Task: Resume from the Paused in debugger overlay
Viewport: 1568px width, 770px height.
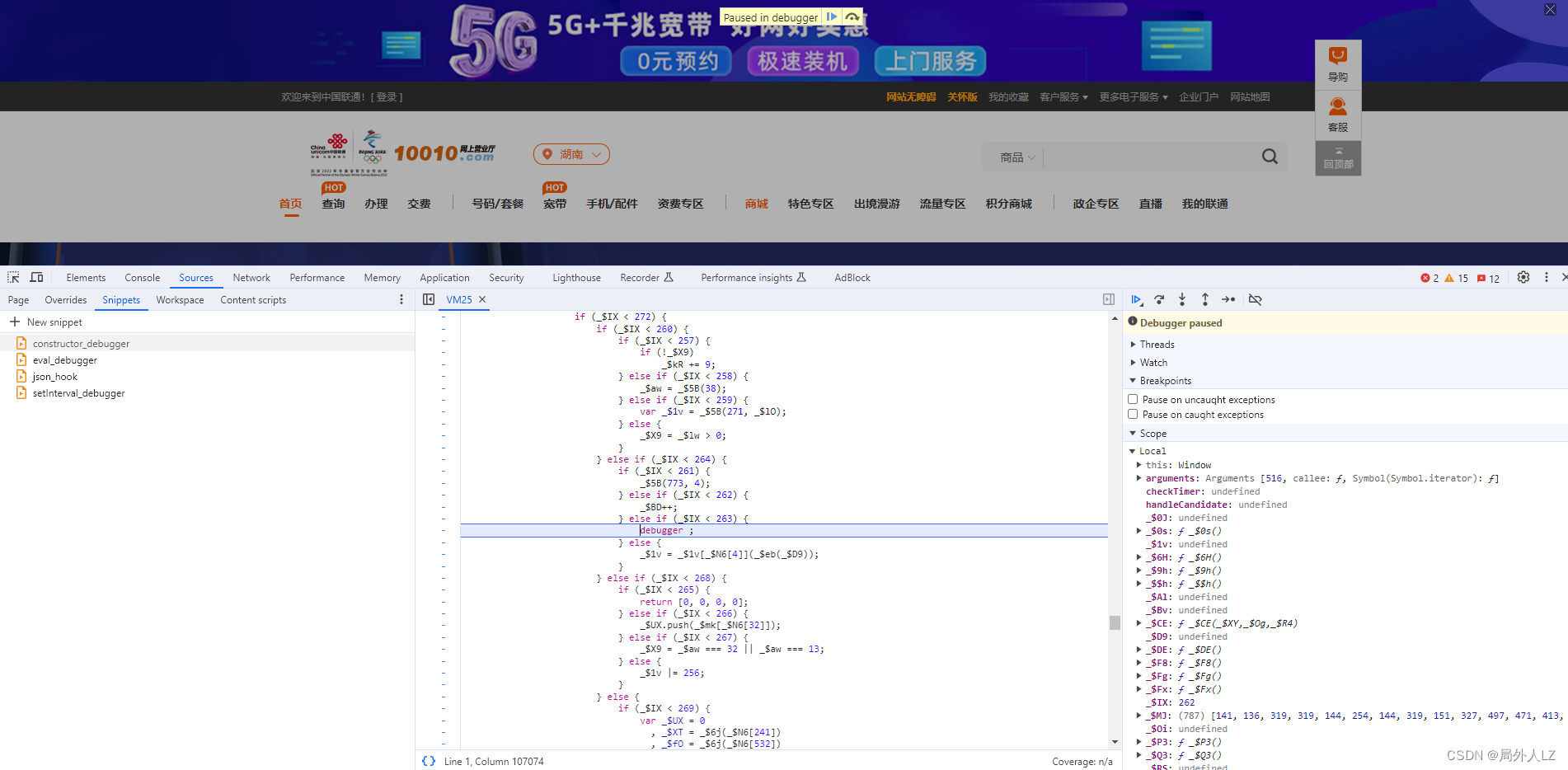Action: (832, 16)
